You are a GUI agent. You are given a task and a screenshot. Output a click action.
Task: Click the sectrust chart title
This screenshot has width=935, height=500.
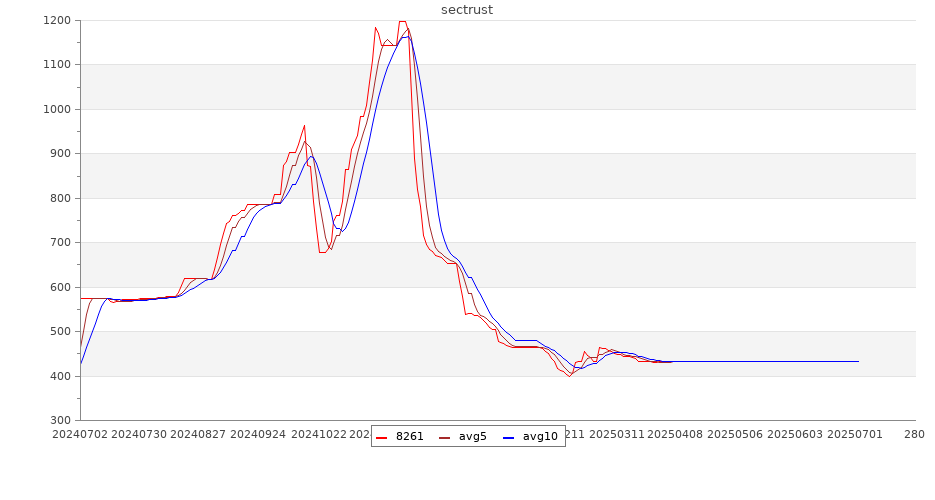467,10
